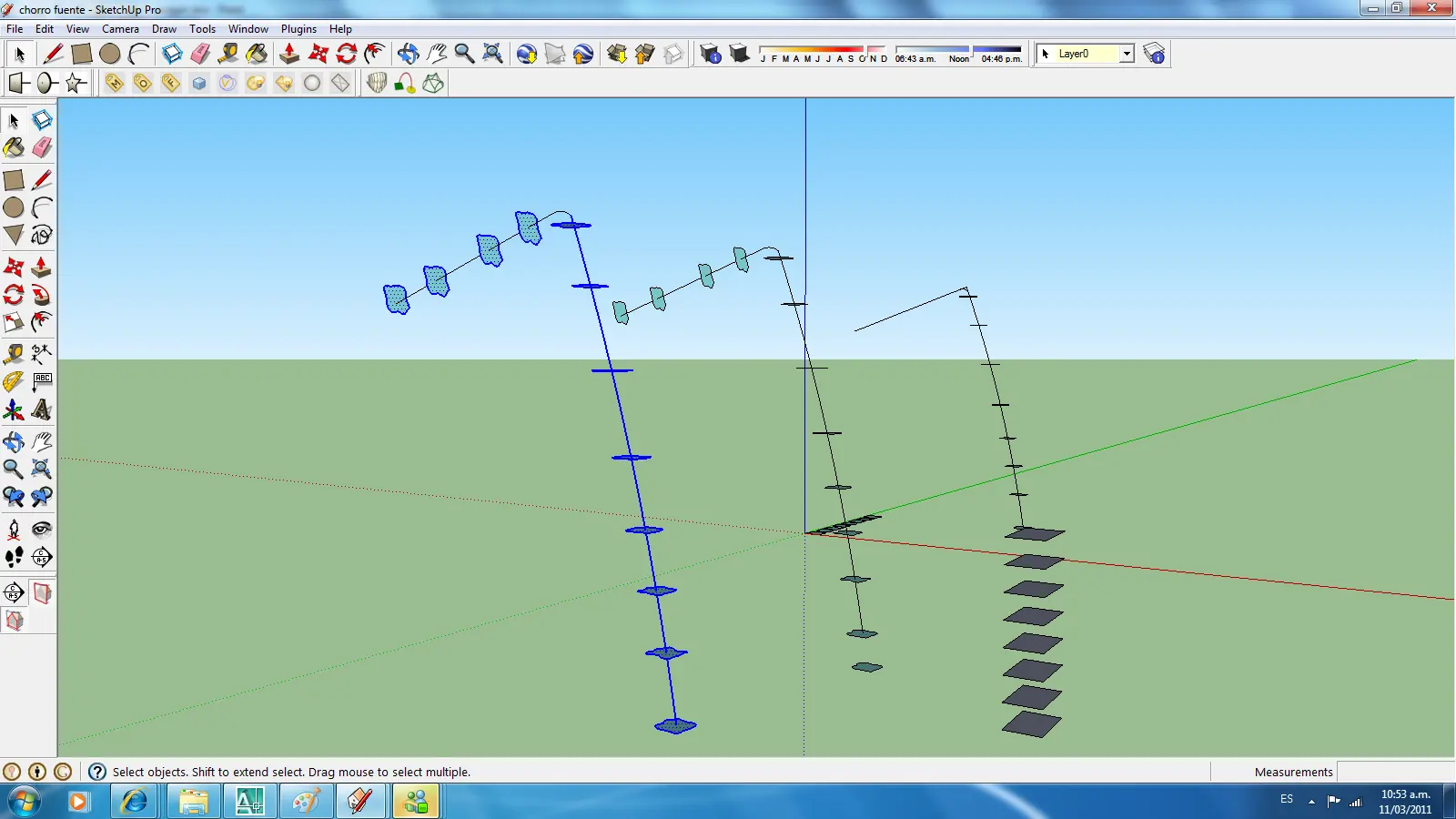The height and width of the screenshot is (819, 1456).
Task: Choose the Text label tool in left palette
Action: [x=42, y=381]
